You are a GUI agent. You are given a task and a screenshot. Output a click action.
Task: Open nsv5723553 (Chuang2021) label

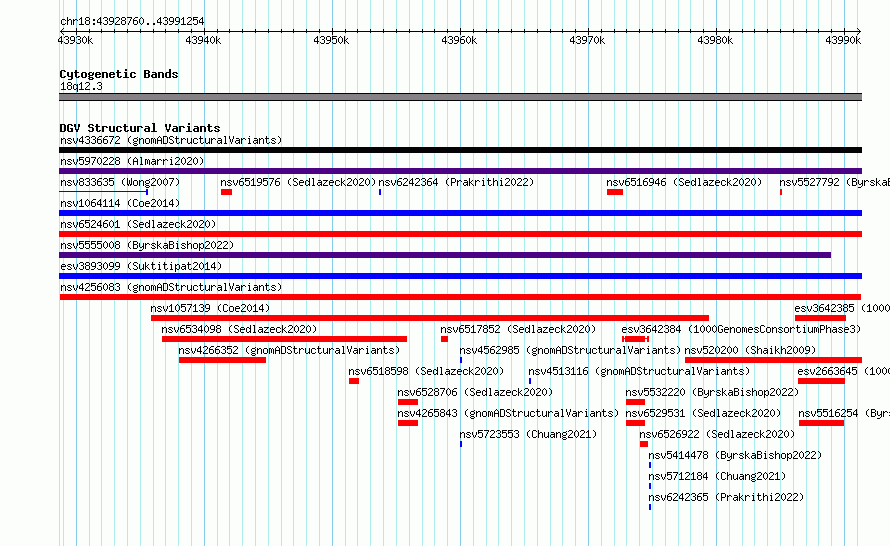(528, 434)
